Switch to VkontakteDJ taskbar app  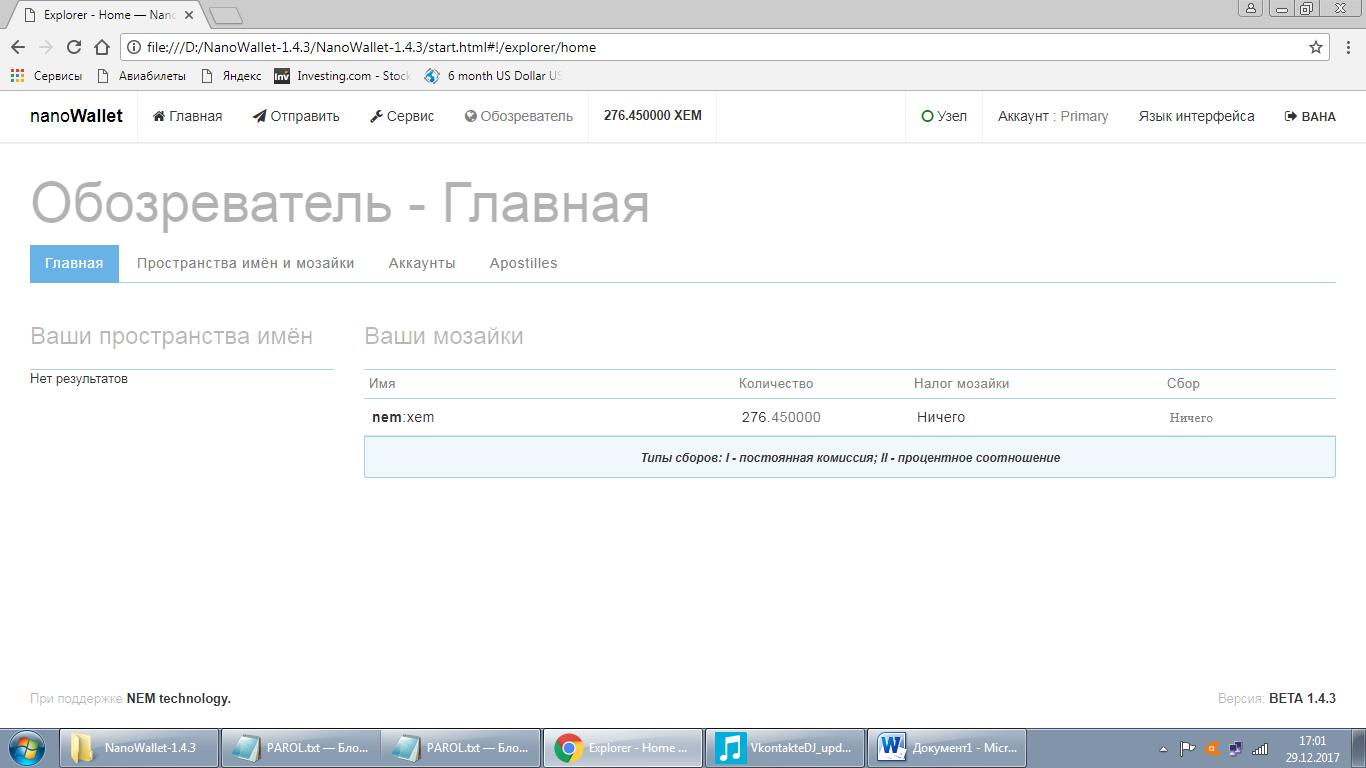(785, 748)
